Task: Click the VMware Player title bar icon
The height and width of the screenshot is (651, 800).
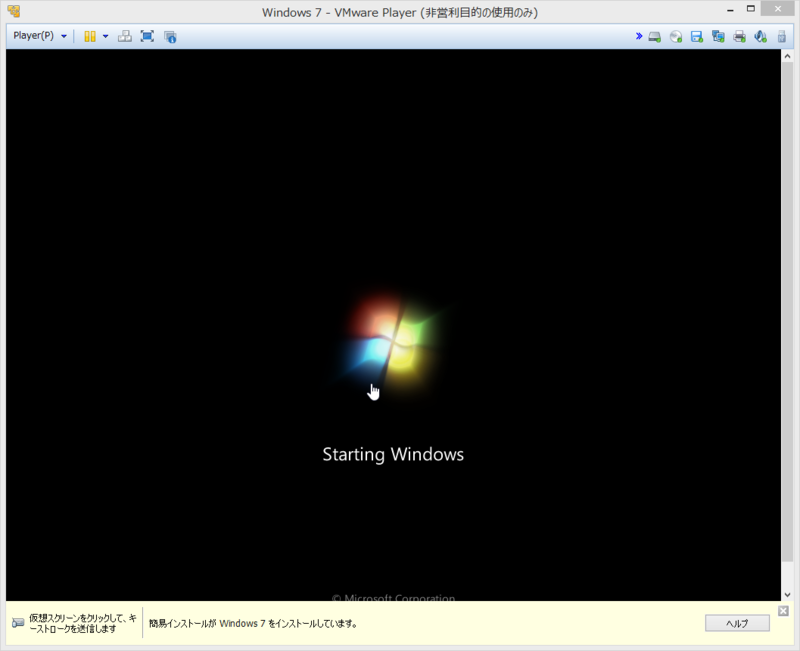Action: pos(14,11)
